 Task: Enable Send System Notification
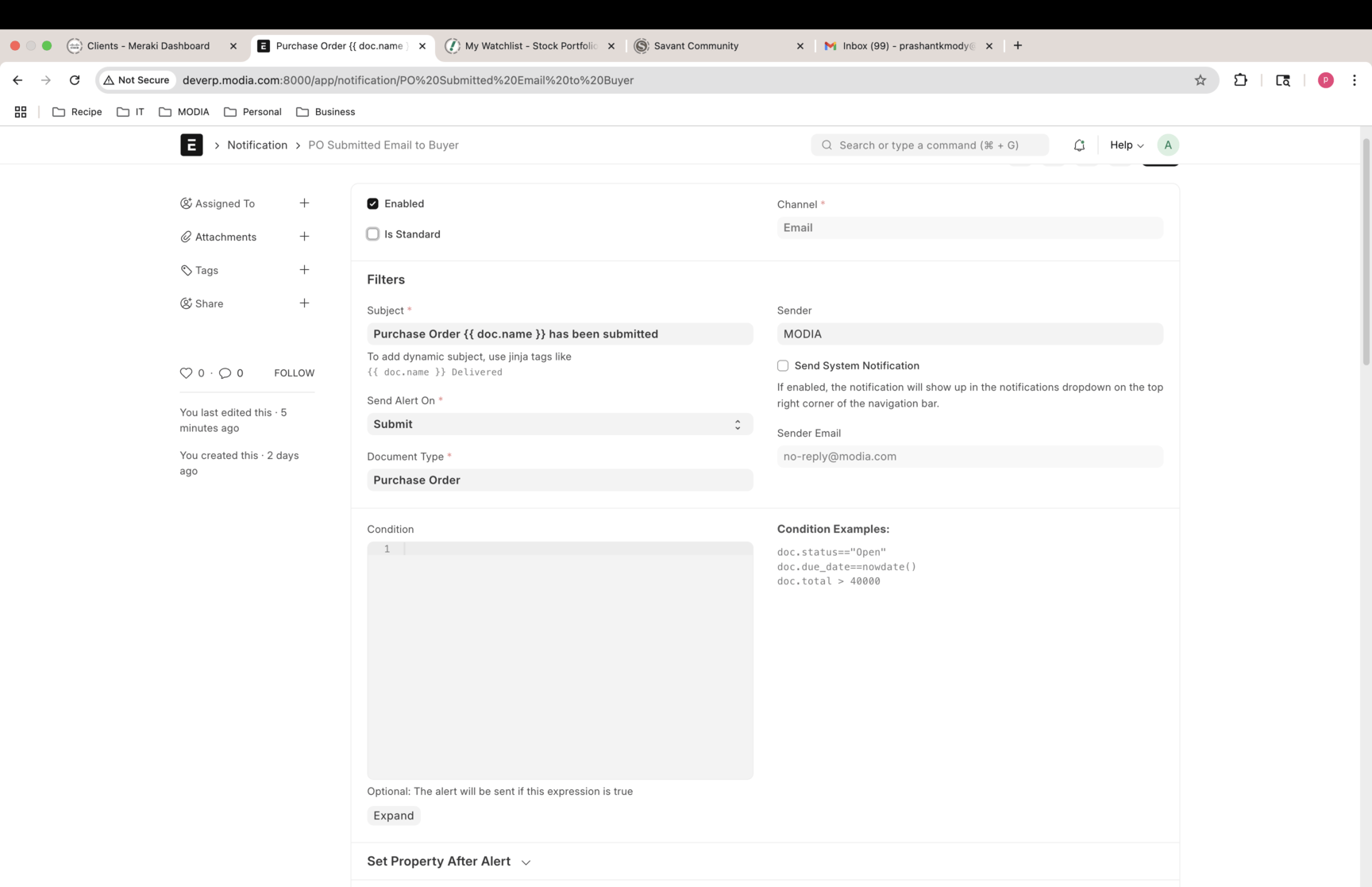point(783,366)
